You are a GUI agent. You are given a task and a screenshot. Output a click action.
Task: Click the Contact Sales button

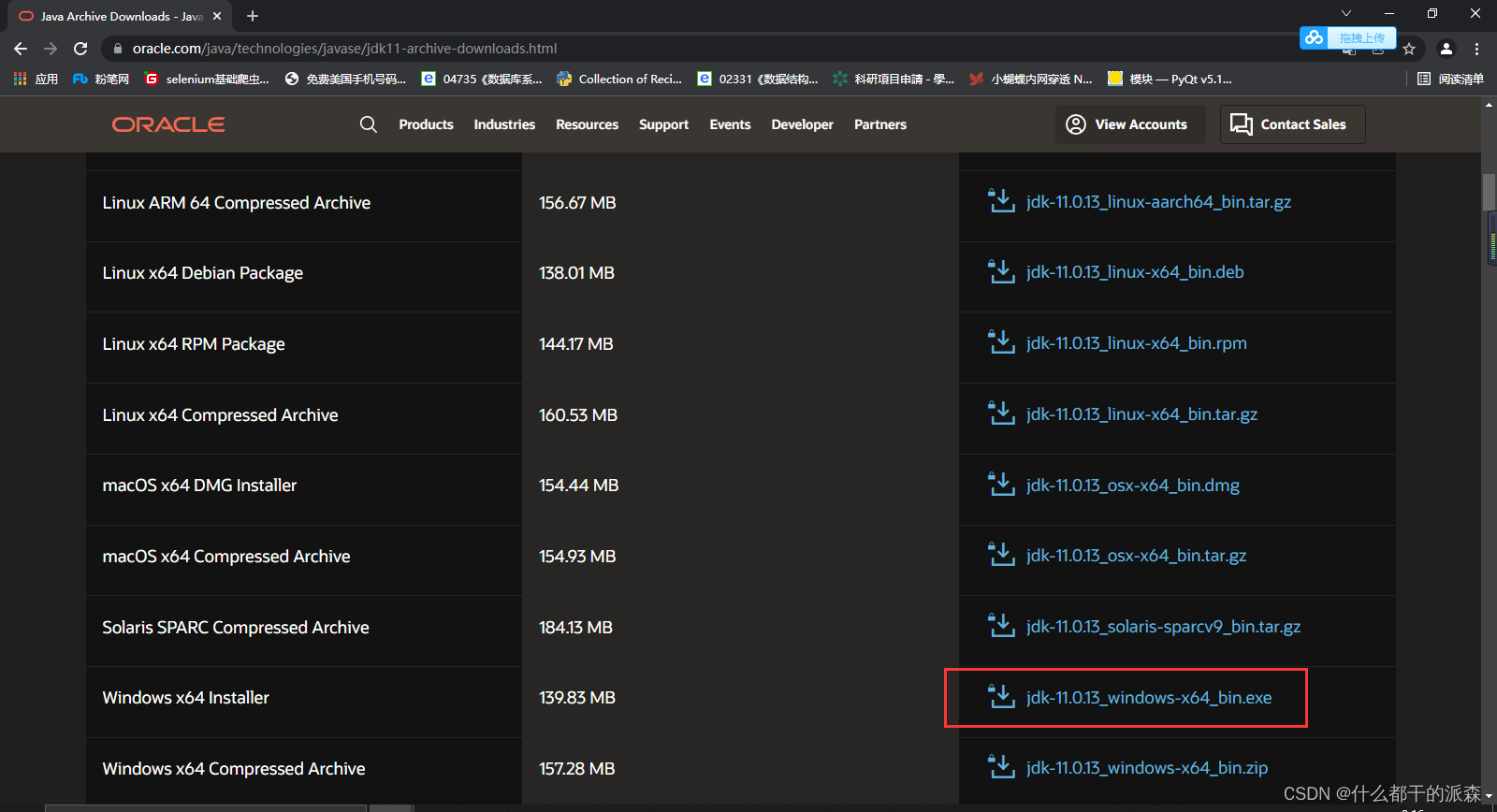coord(1292,124)
